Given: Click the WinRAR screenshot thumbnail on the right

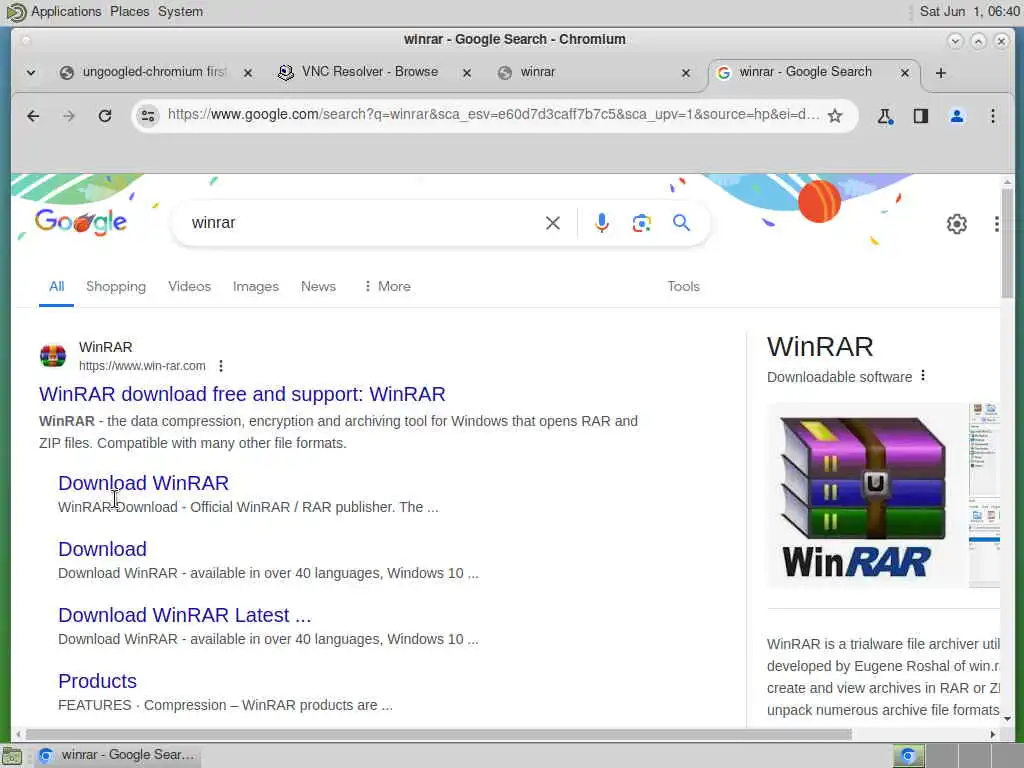Looking at the screenshot, I should (x=984, y=496).
